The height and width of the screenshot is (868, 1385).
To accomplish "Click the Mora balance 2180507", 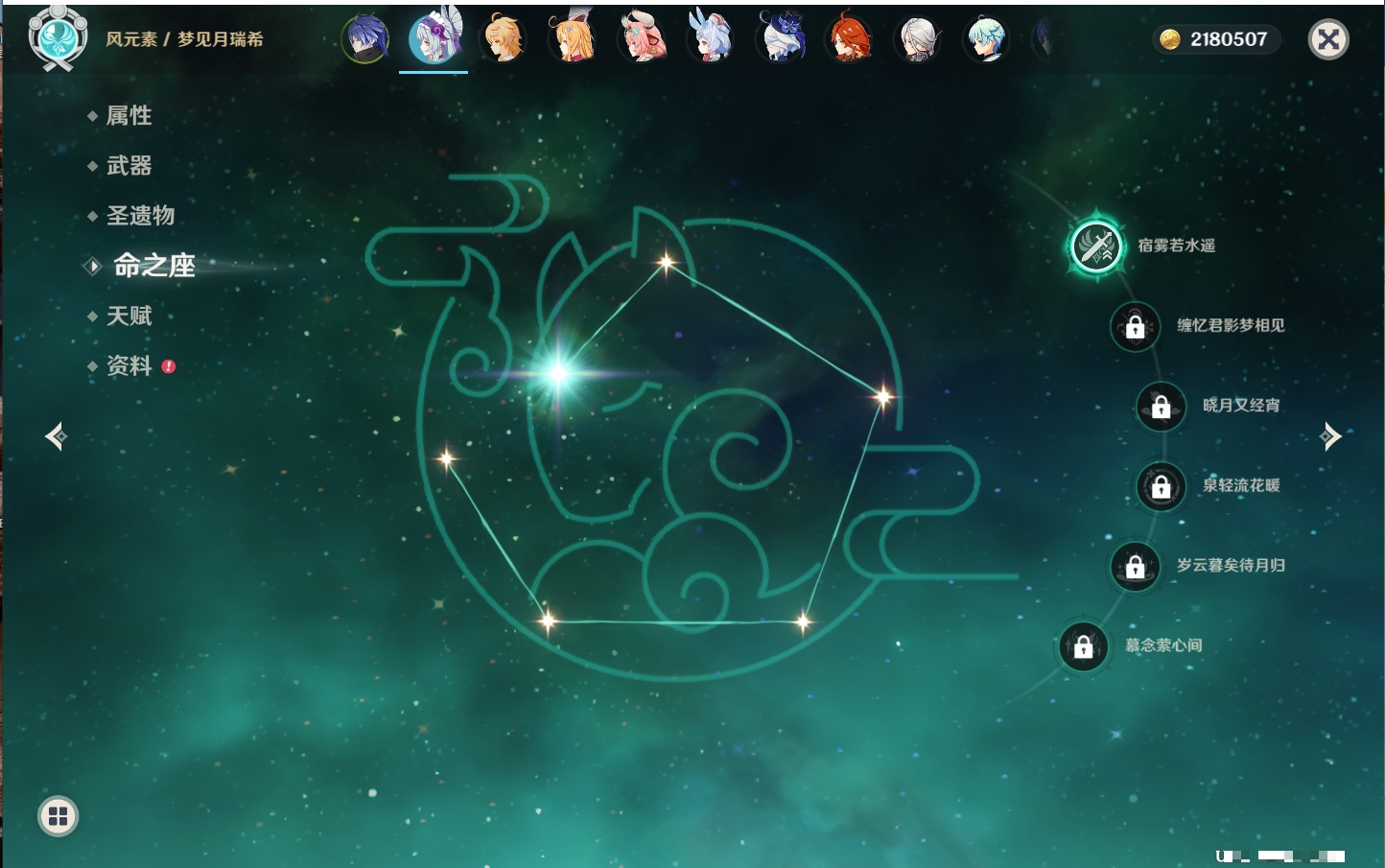I will [x=1229, y=39].
